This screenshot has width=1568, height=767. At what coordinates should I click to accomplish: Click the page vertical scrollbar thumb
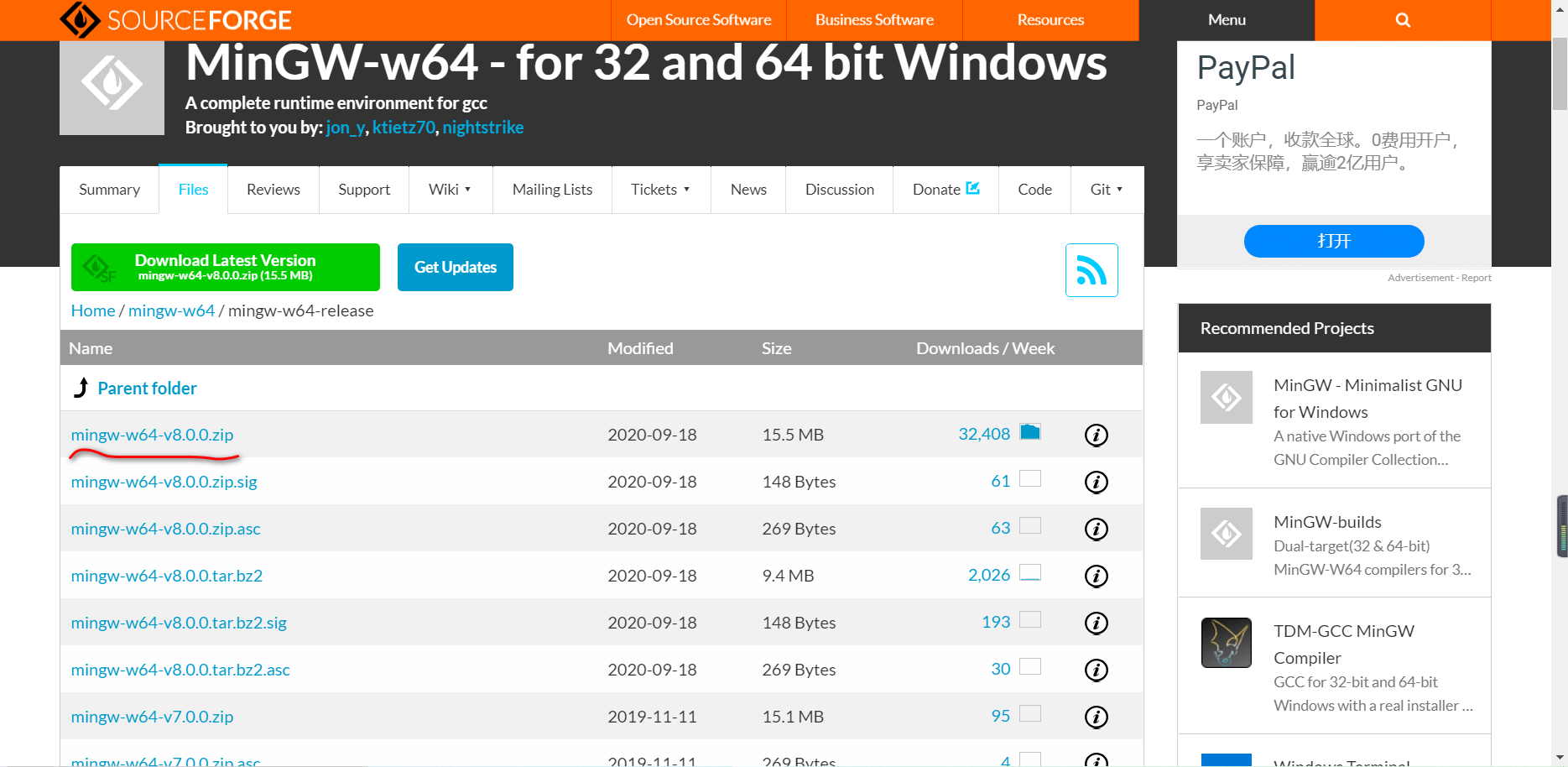point(1560,74)
